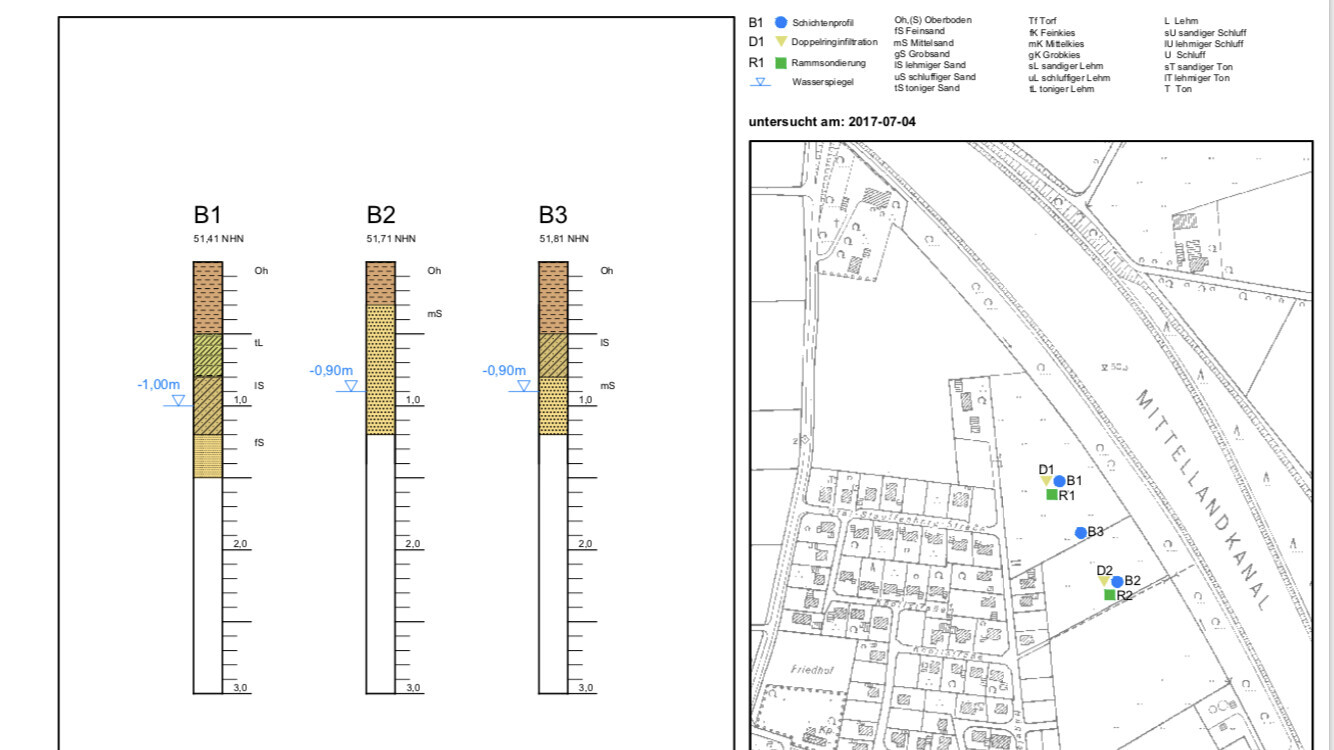This screenshot has width=1334, height=750.
Task: Click the green R2 square on the map
Action: 1109,594
